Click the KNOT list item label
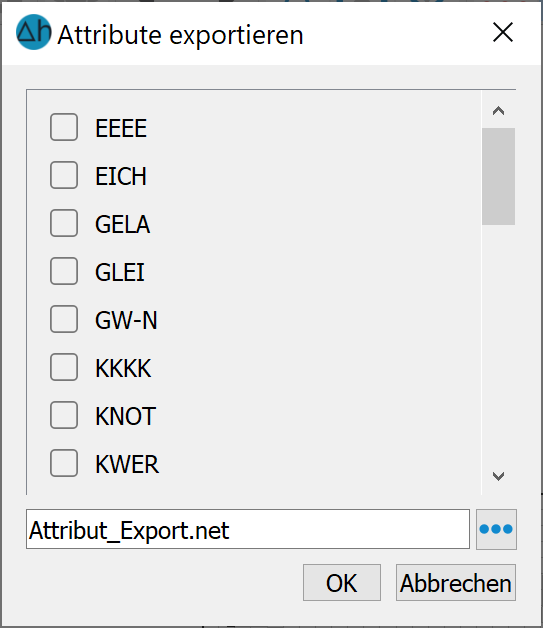This screenshot has height=628, width=543. [125, 416]
